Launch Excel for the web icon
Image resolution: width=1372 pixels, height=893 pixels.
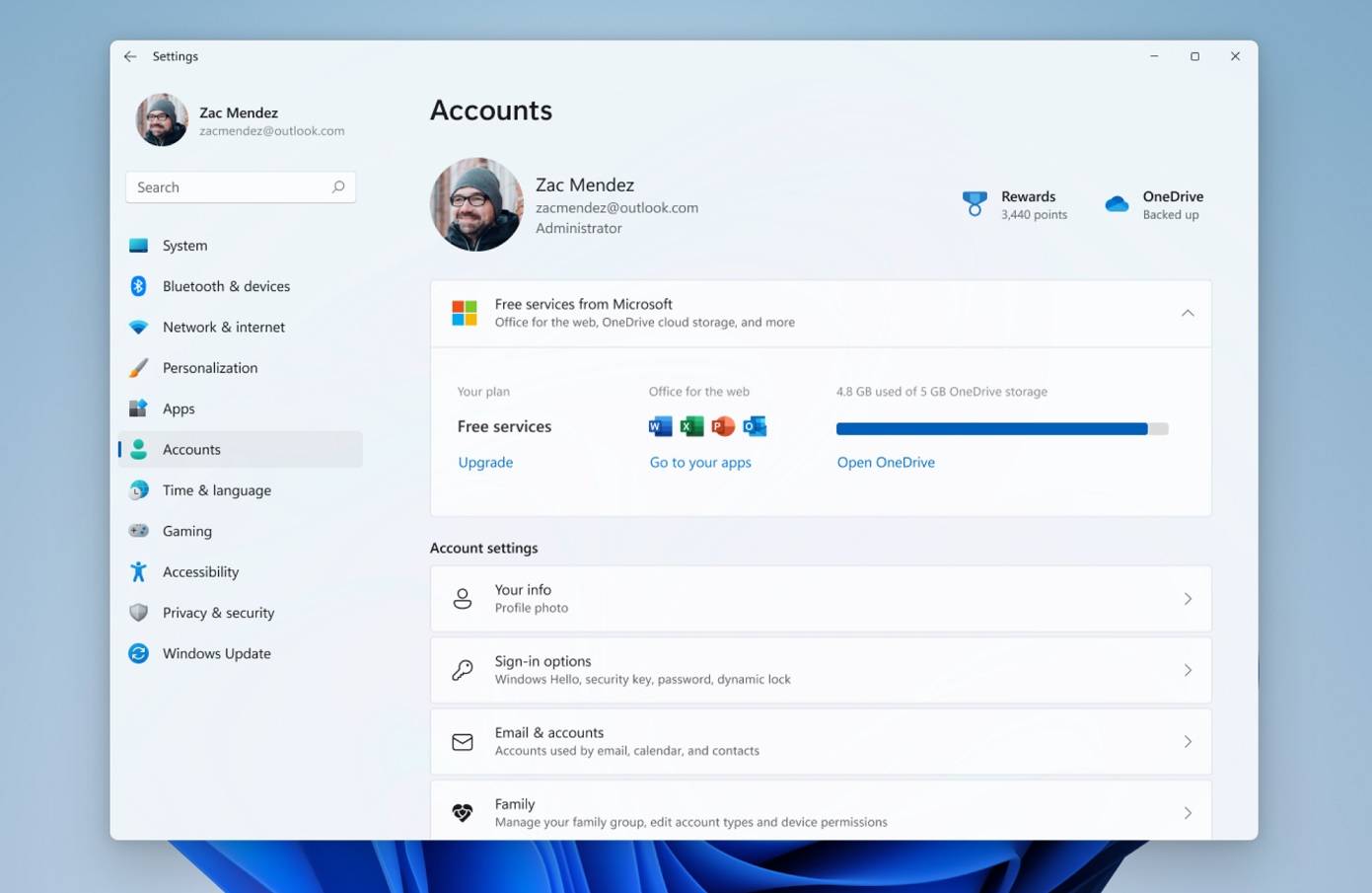point(689,425)
